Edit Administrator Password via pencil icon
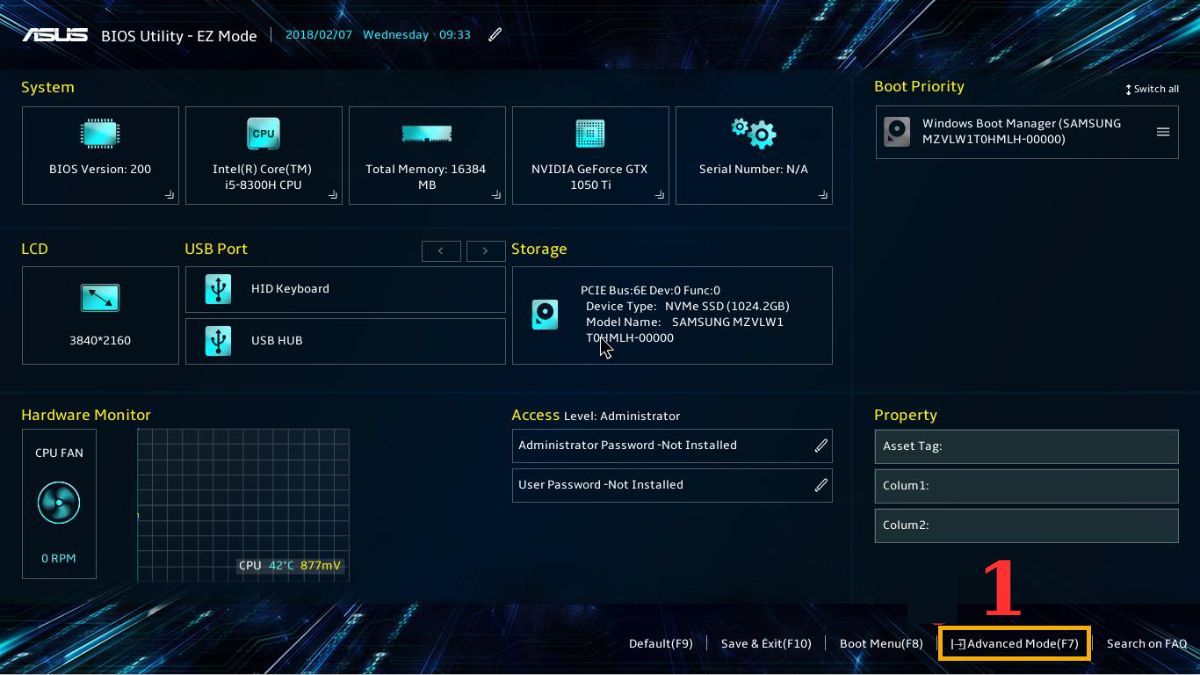Screen dimensions: 1200x675 [x=821, y=446]
